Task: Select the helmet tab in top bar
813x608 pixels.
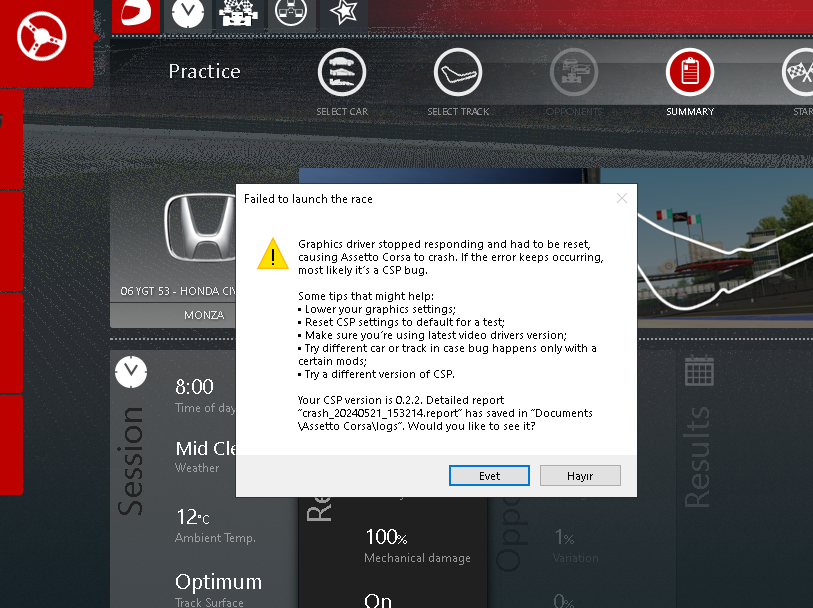Action: coord(136,14)
